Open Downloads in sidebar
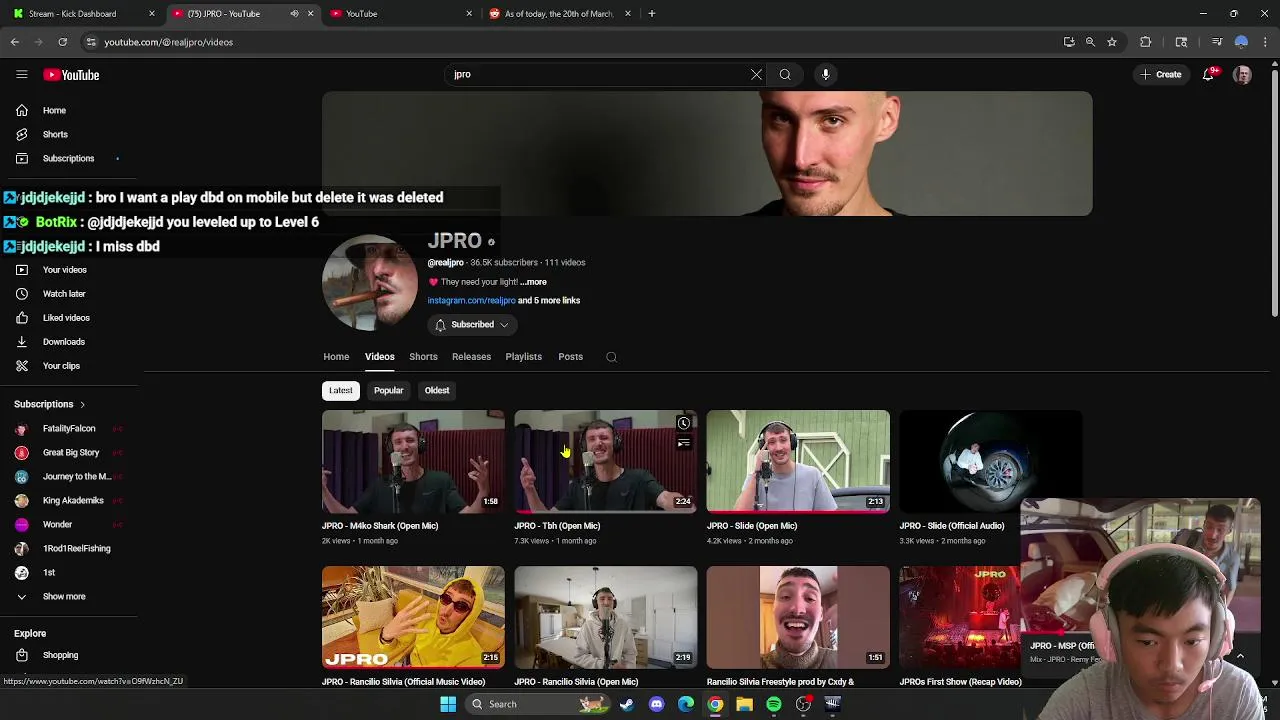This screenshot has height=720, width=1280. pos(63,342)
